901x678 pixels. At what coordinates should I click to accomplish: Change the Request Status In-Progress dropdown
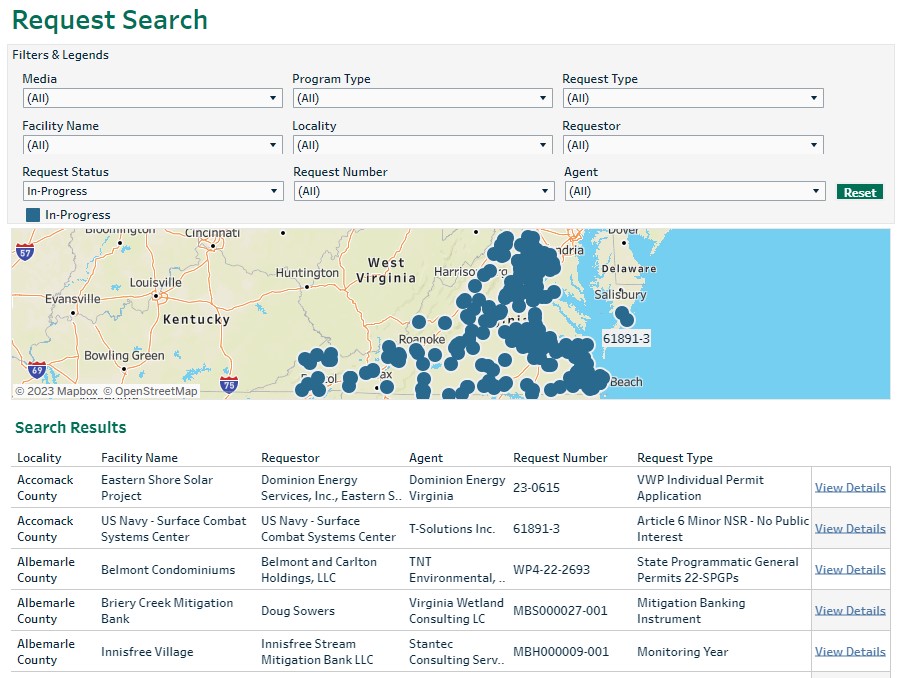point(153,191)
